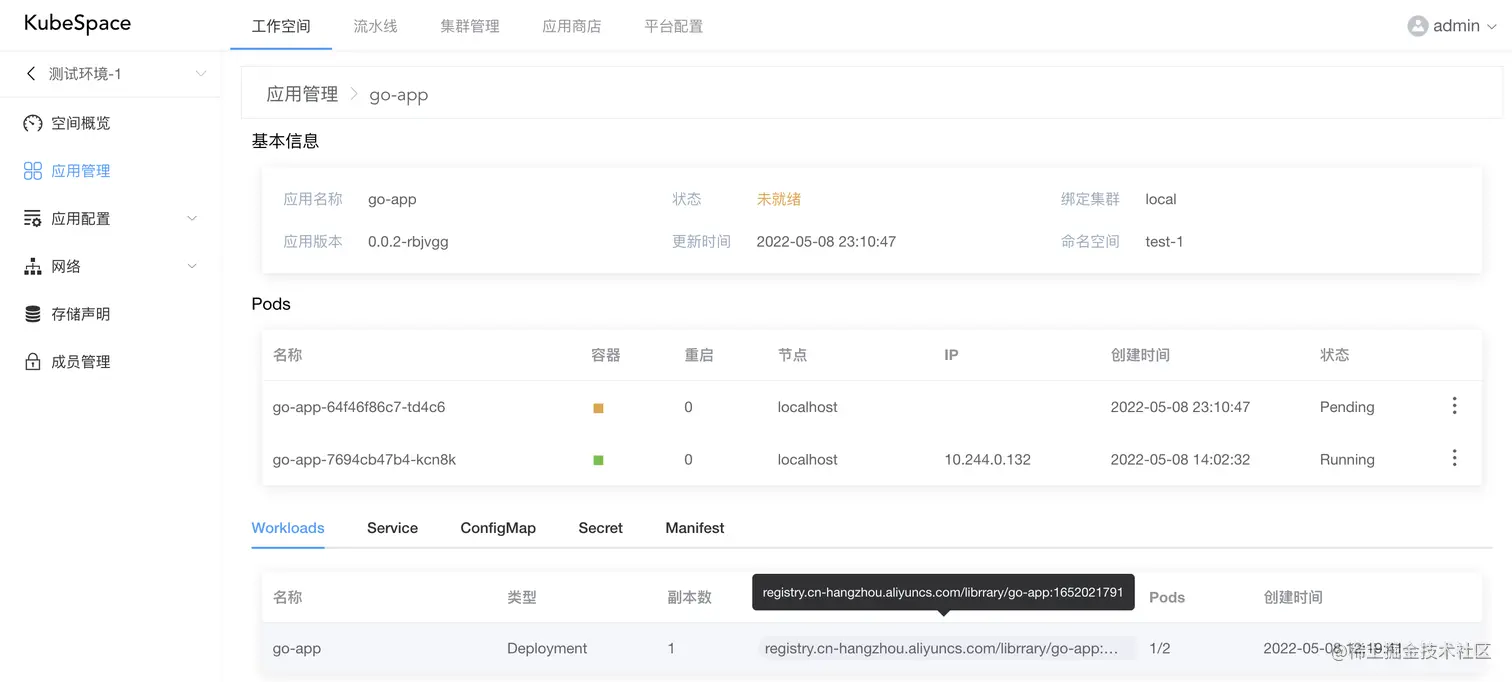Click the Running status text

(x=1347, y=460)
